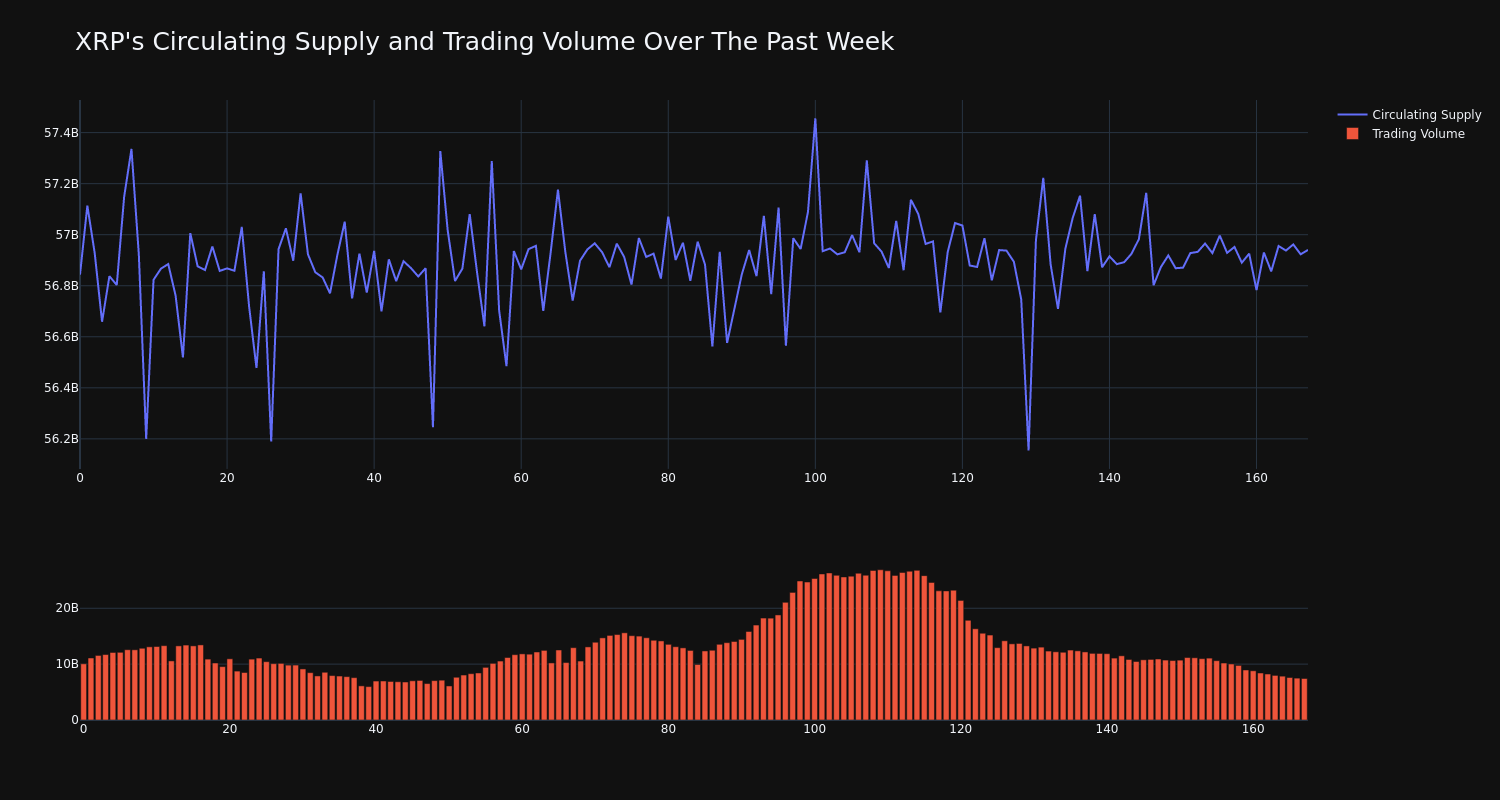Click x-axis label 100 on supply chart
This screenshot has height=800, width=1500.
[x=815, y=478]
